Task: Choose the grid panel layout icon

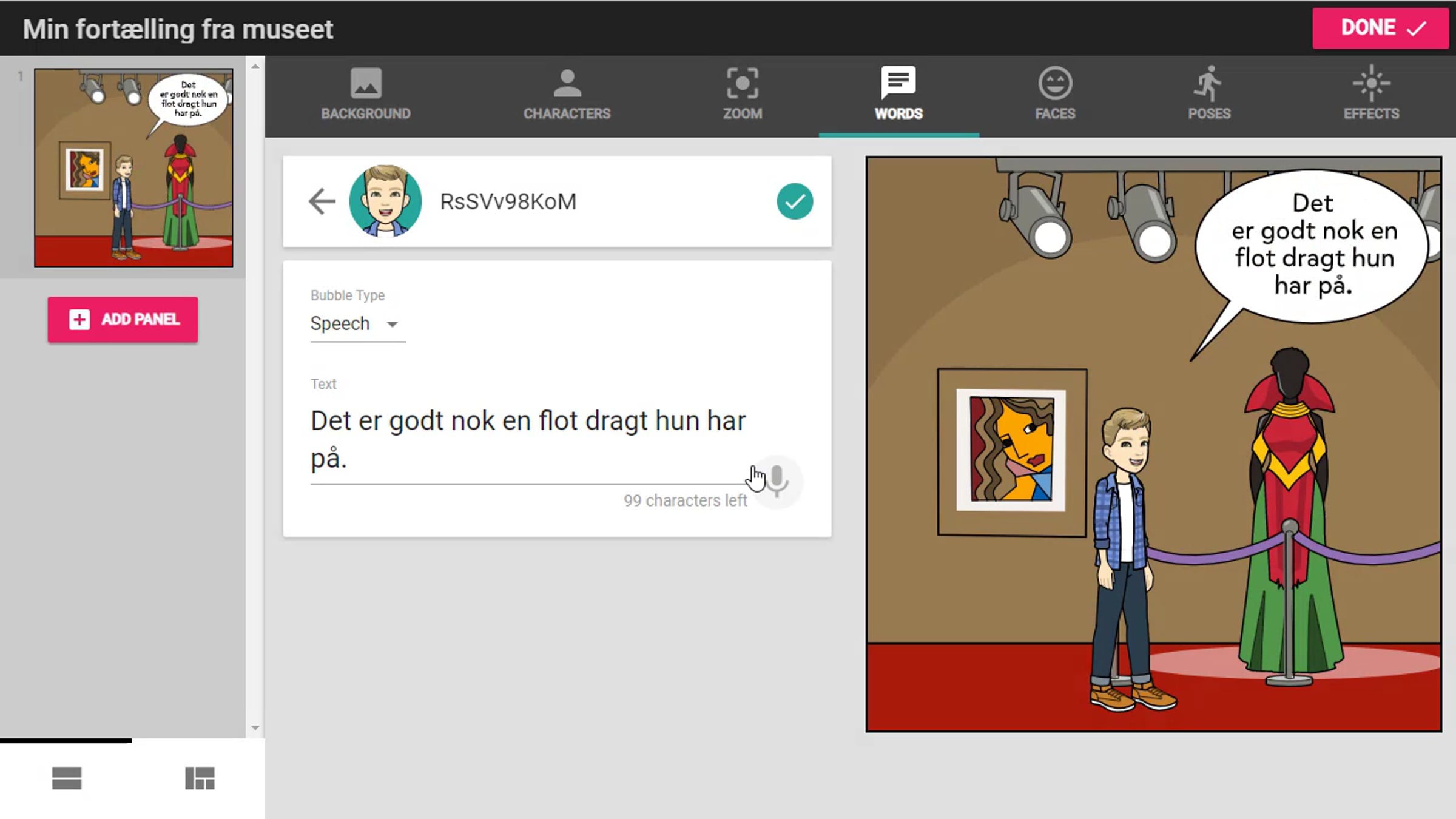Action: click(x=200, y=778)
